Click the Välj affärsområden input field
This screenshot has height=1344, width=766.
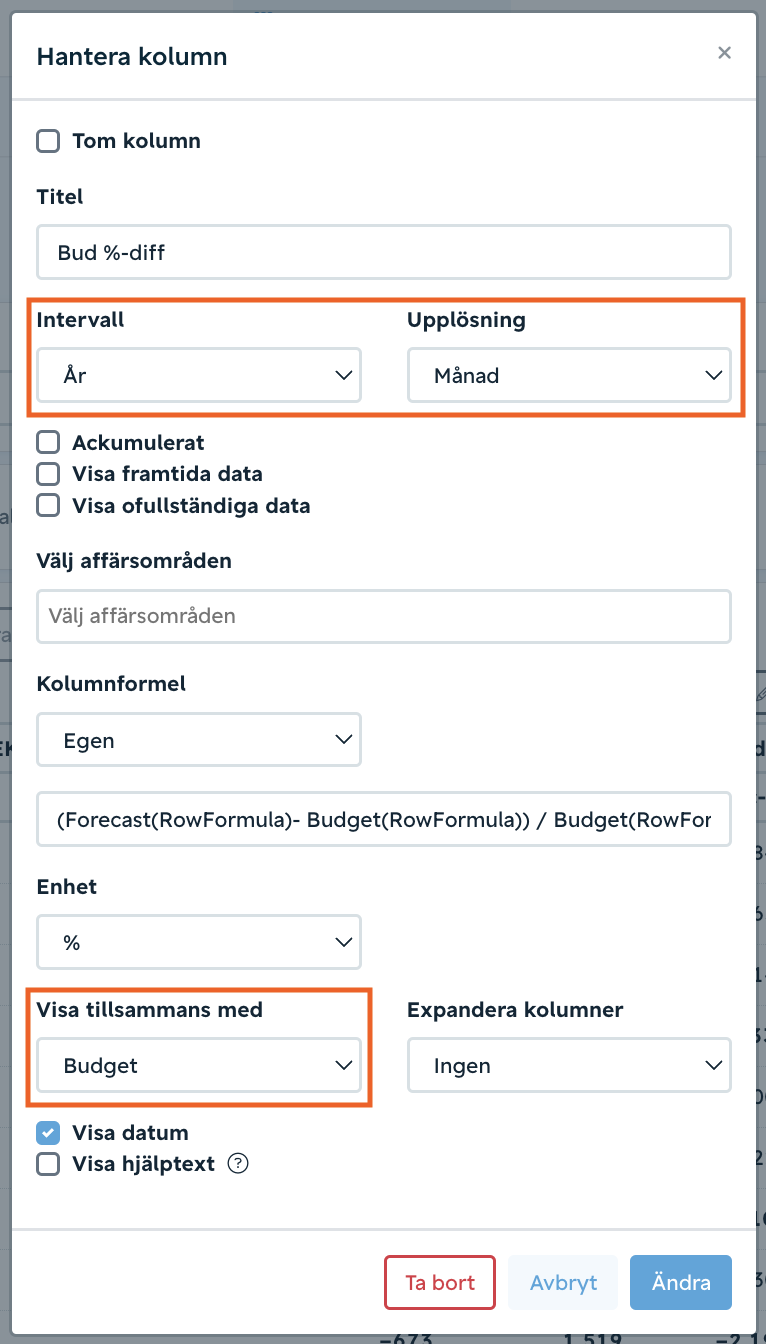[384, 616]
